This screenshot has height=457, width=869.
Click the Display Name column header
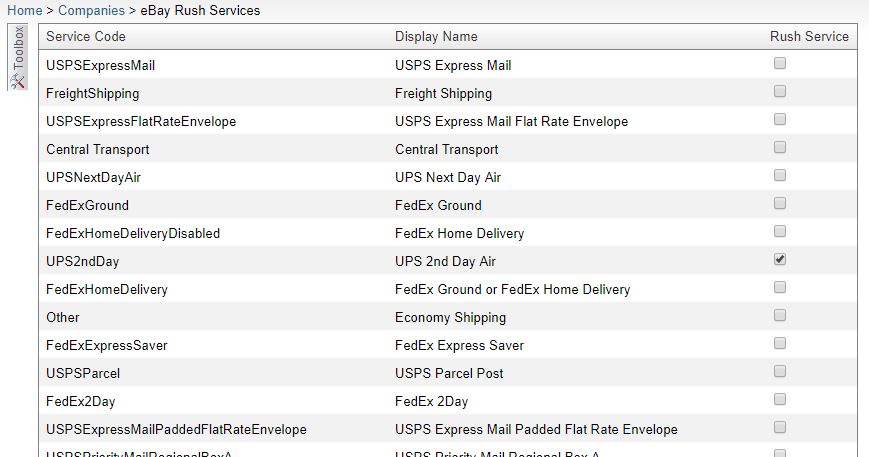436,37
